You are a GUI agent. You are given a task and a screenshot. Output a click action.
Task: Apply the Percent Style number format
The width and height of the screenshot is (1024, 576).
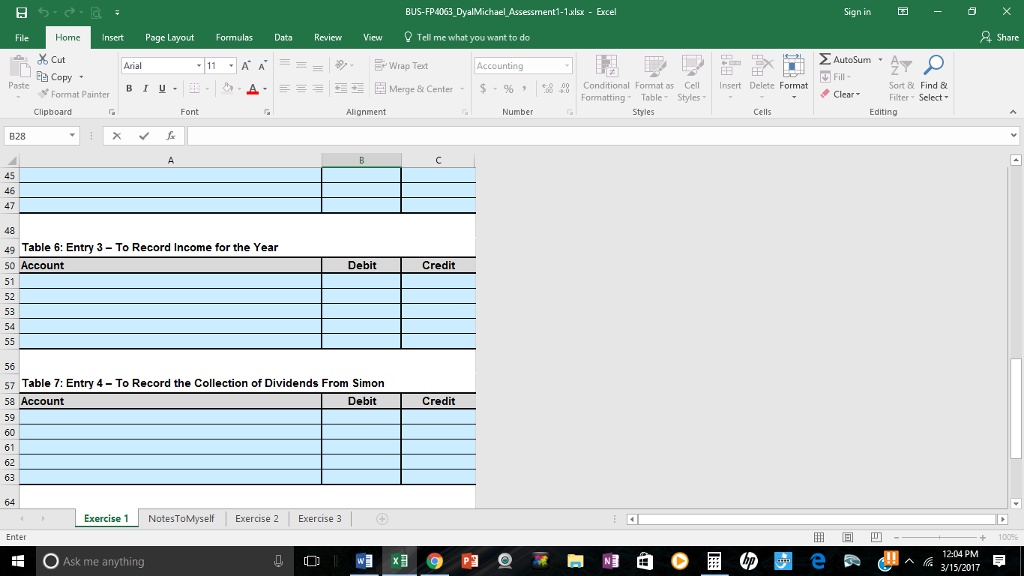coord(508,88)
